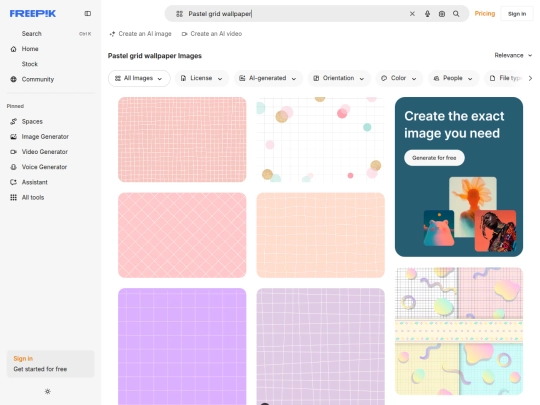The width and height of the screenshot is (540, 405).
Task: Go to Stock in sidebar
Action: coord(30,64)
